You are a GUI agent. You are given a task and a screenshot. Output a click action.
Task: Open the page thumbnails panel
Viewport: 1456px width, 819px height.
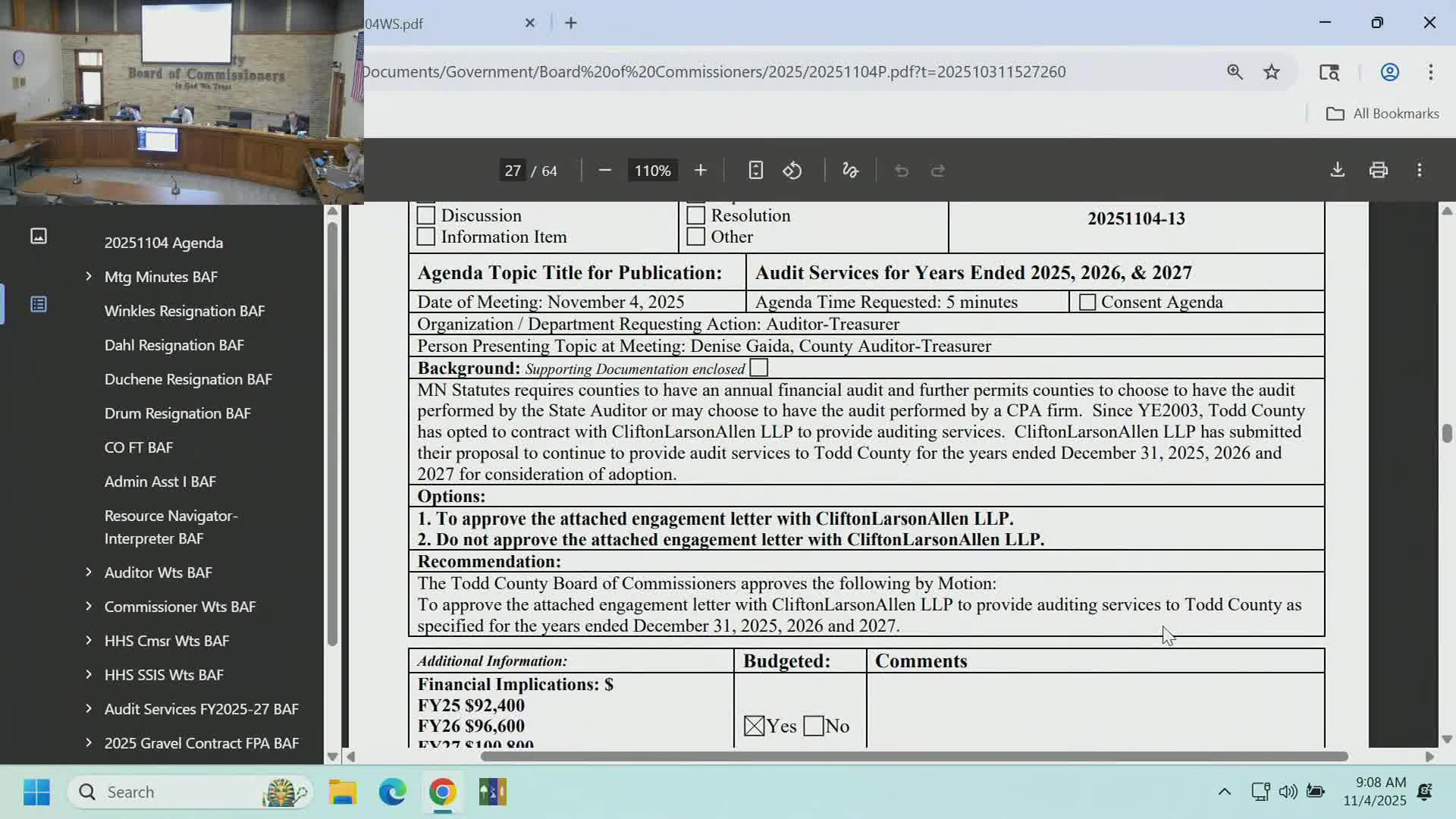coord(38,236)
